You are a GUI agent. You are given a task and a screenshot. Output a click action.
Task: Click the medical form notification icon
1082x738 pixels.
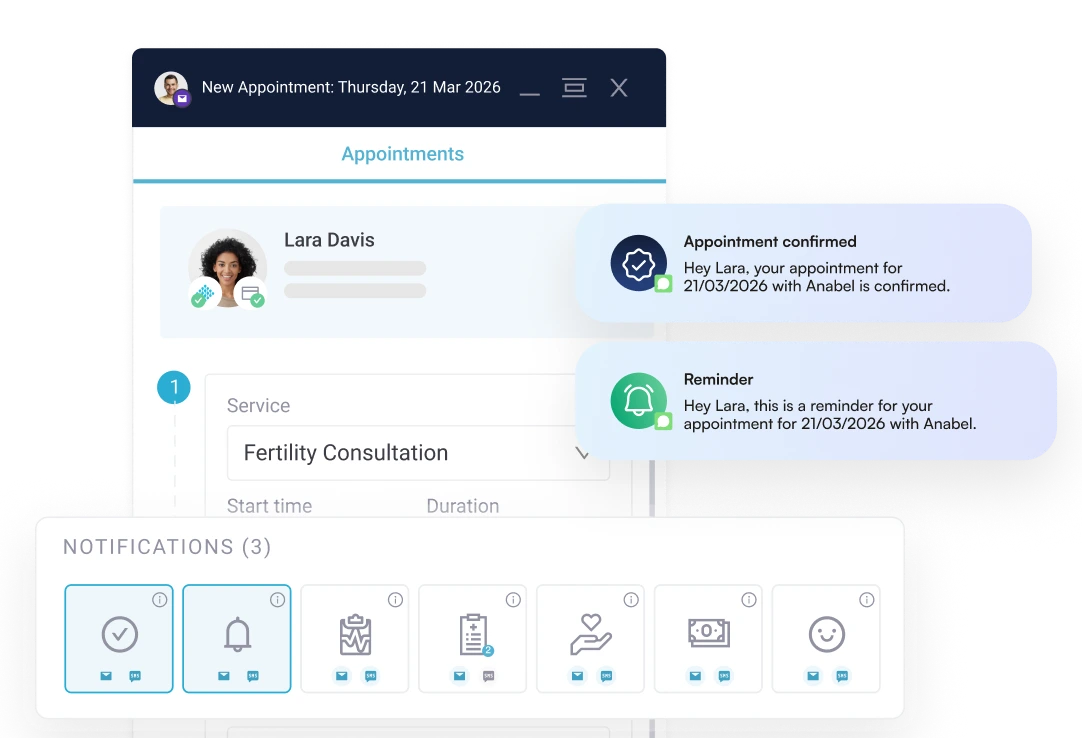pos(472,634)
